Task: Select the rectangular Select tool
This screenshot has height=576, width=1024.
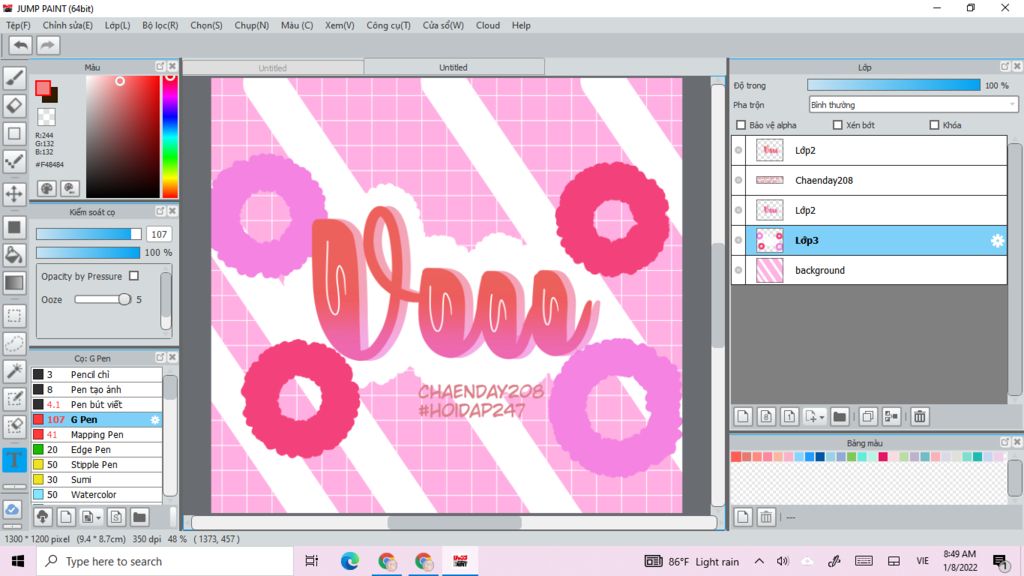Action: coord(14,316)
